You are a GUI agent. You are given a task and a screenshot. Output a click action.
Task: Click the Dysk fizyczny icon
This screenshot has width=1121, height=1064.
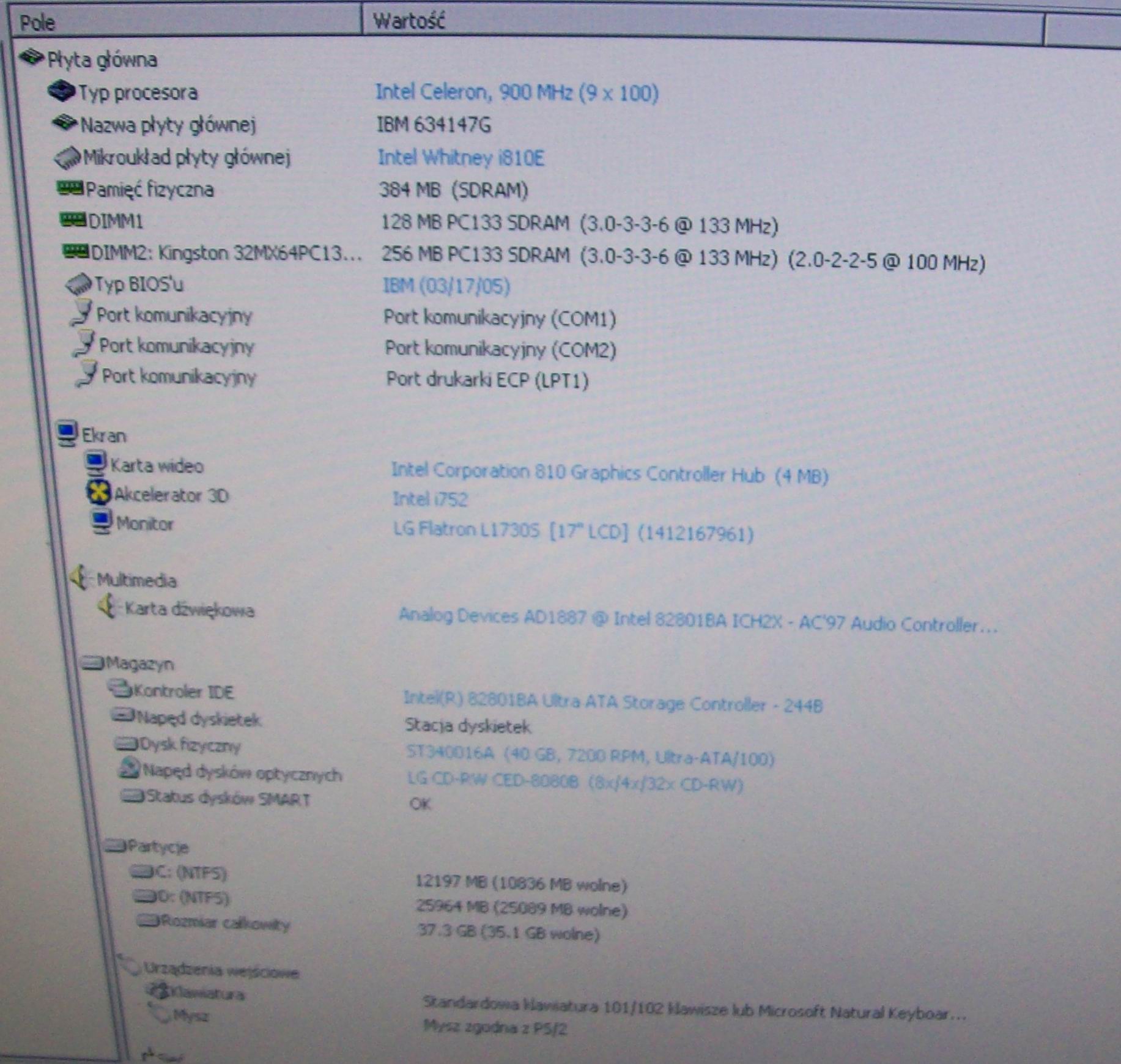126,744
